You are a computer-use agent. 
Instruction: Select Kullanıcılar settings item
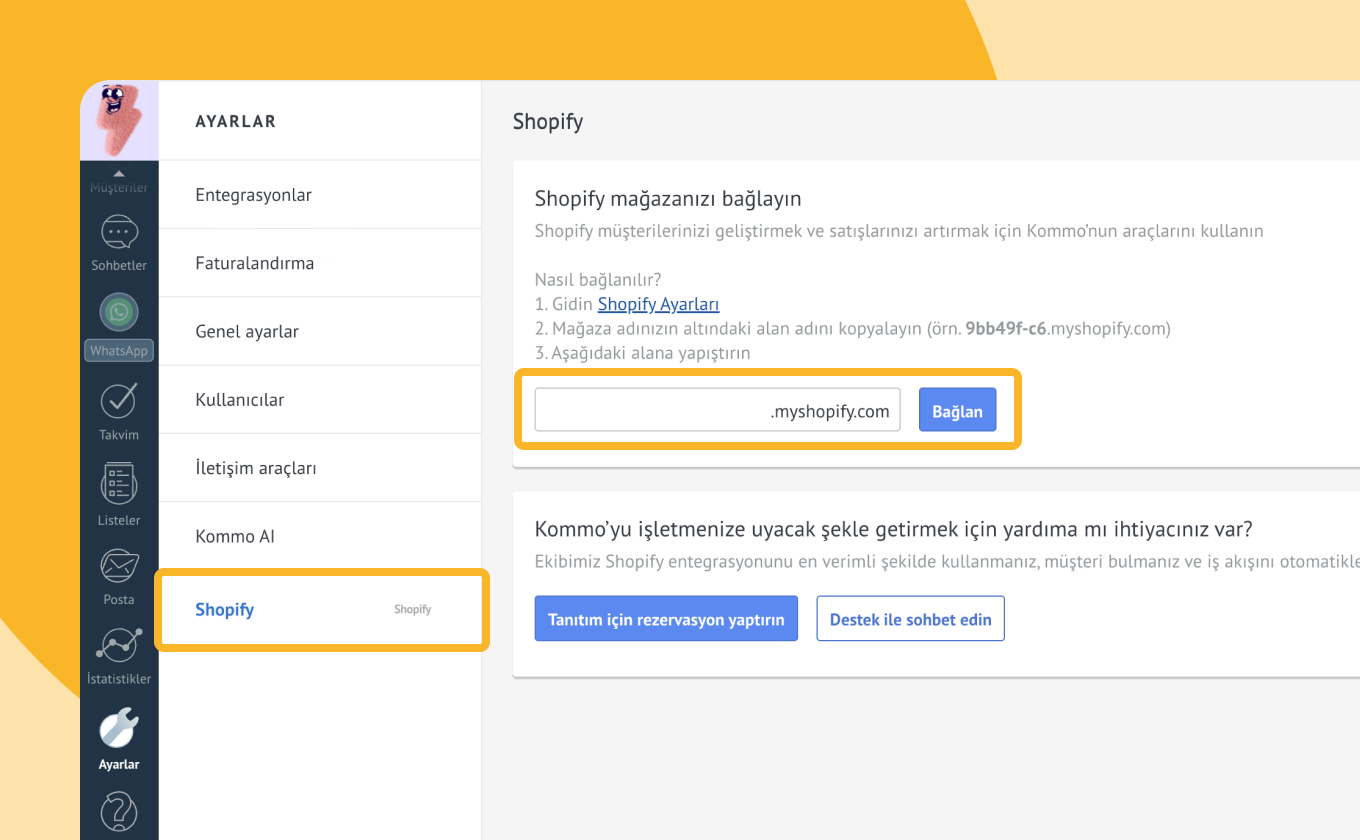pyautogui.click(x=320, y=399)
